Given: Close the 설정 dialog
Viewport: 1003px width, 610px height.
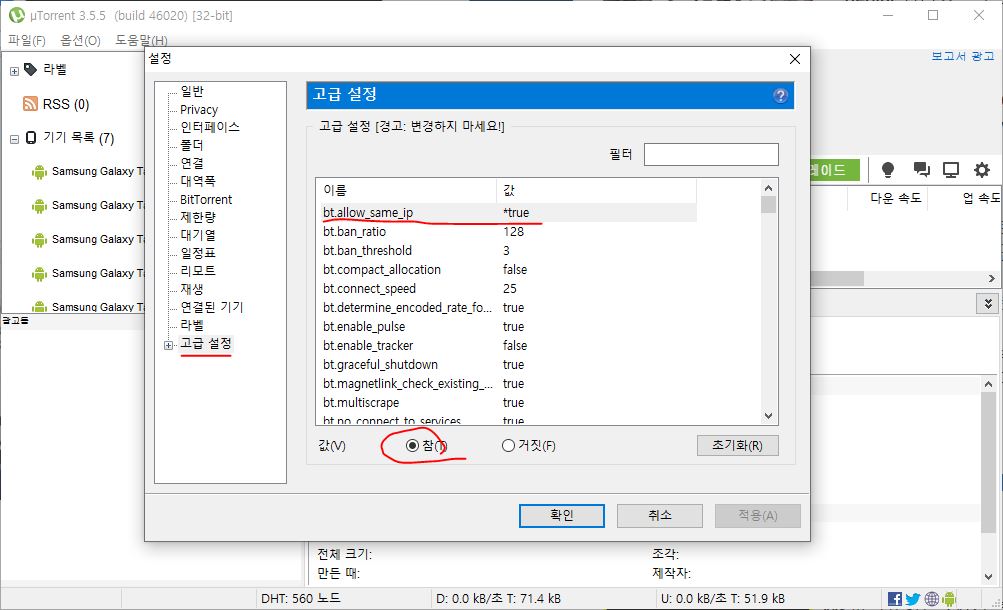Looking at the screenshot, I should (795, 59).
